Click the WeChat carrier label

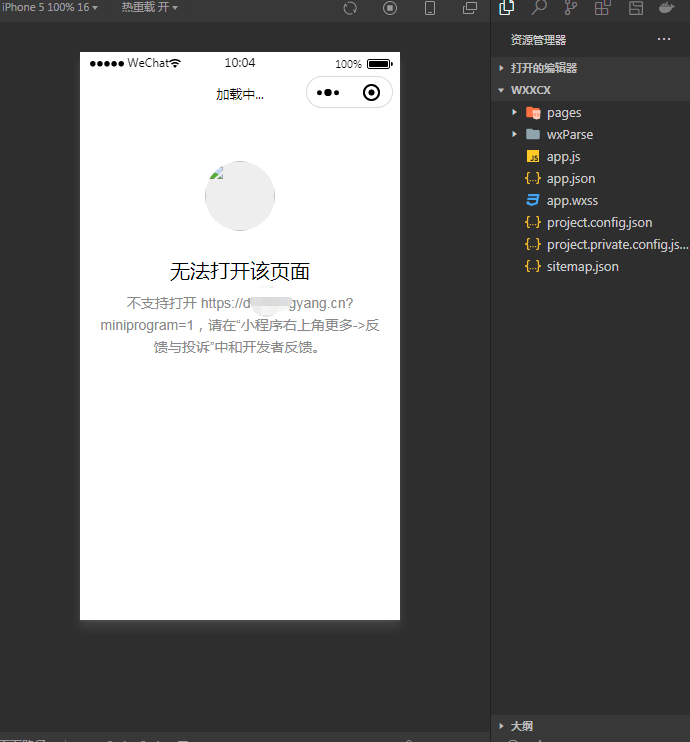click(148, 63)
